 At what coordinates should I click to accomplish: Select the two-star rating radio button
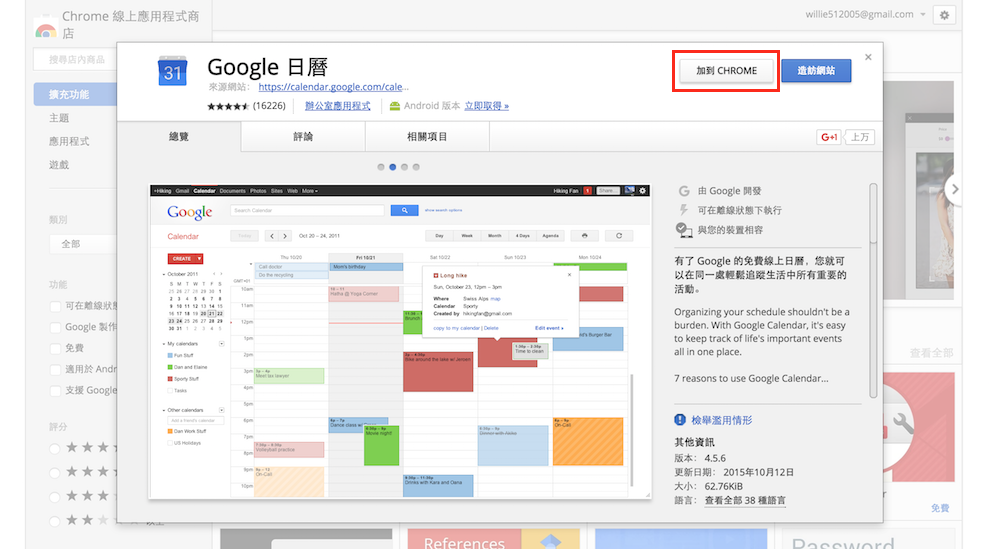(x=55, y=522)
